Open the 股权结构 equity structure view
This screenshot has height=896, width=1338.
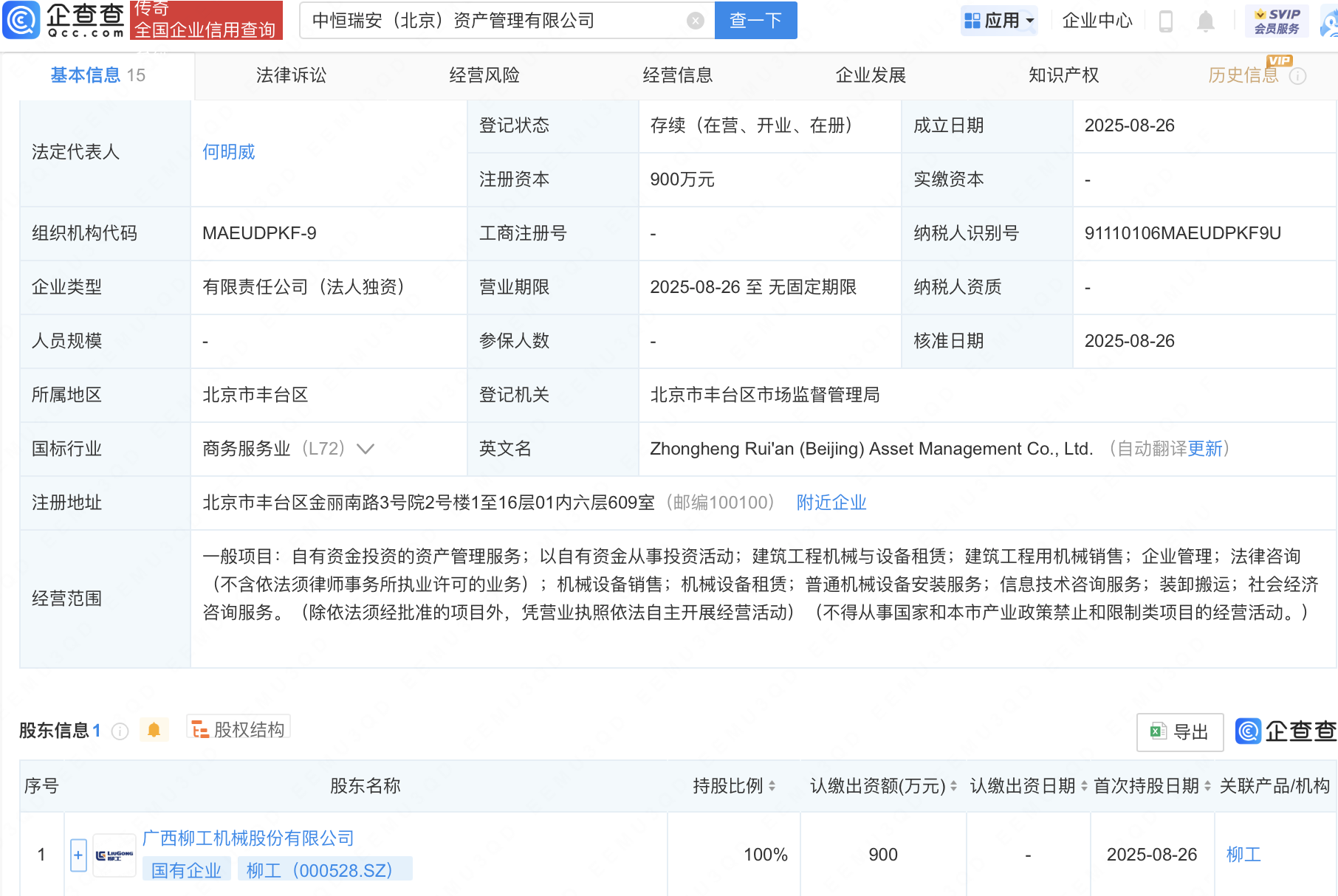pyautogui.click(x=238, y=728)
